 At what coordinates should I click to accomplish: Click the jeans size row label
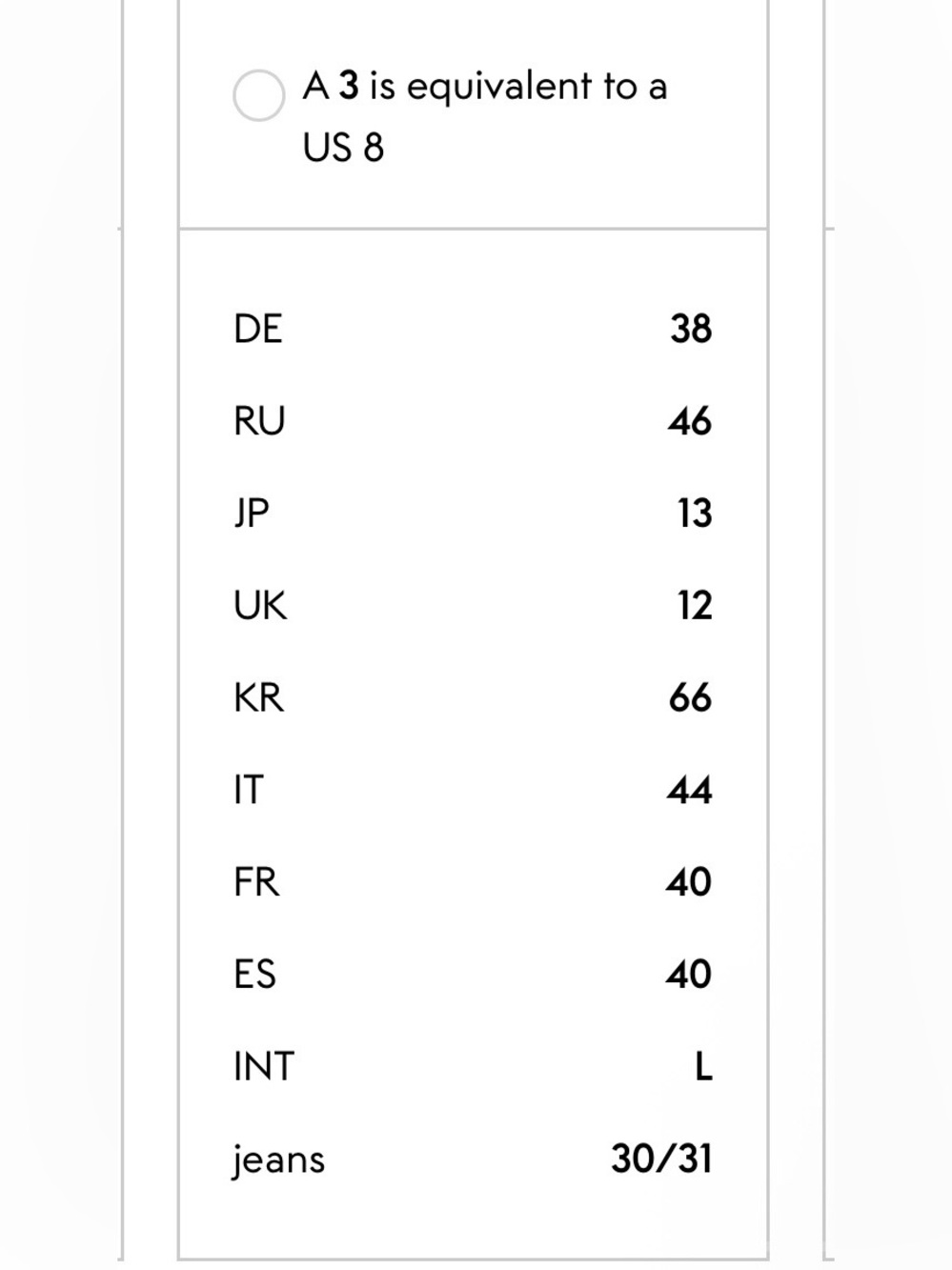click(279, 1160)
